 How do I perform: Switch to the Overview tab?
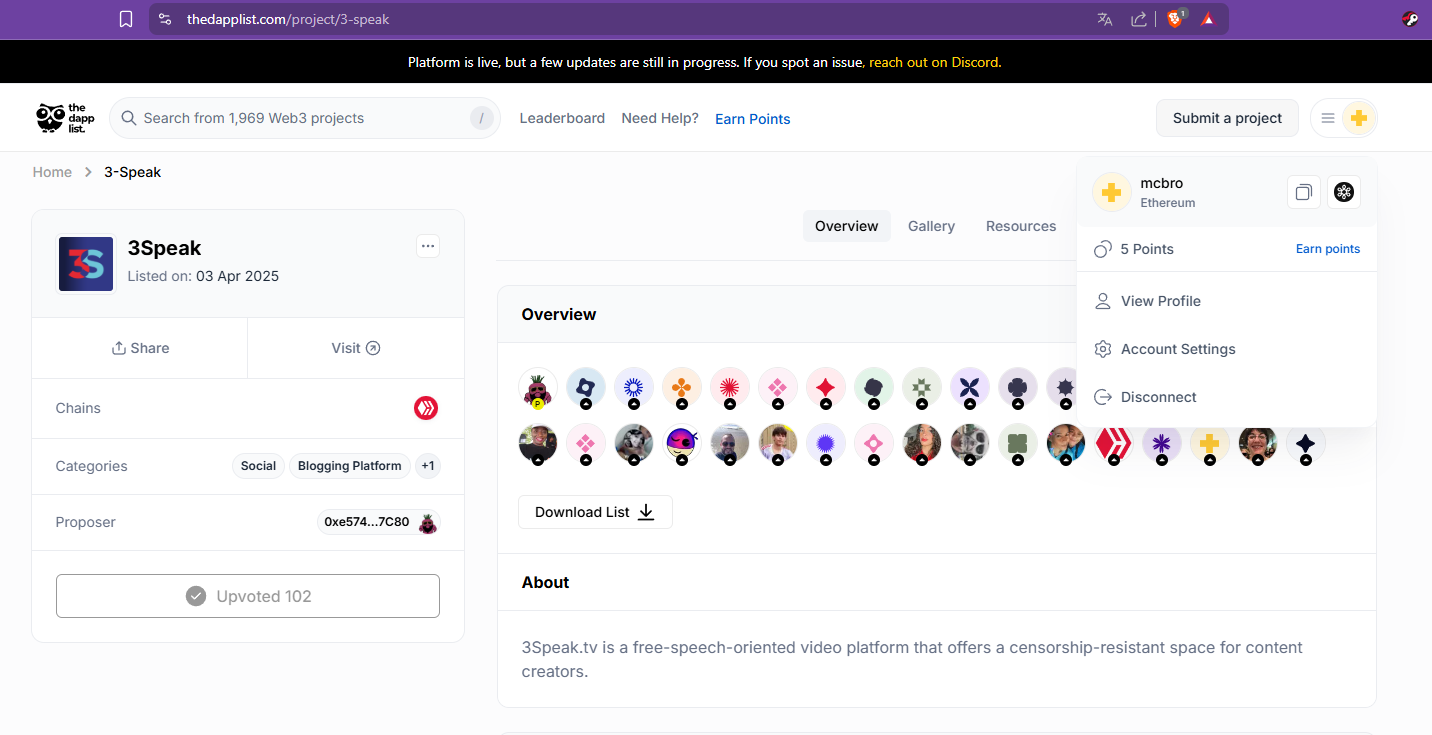(x=847, y=226)
